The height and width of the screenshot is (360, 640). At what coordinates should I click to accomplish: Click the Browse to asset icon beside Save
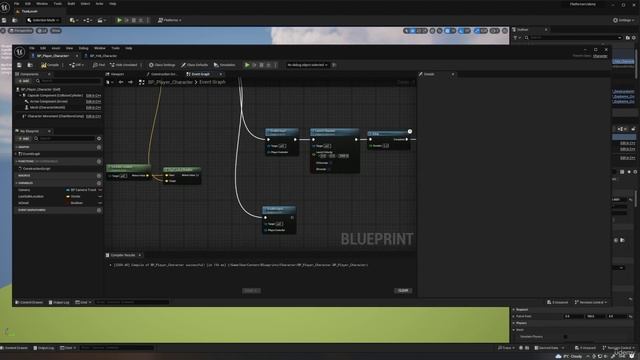coord(30,65)
